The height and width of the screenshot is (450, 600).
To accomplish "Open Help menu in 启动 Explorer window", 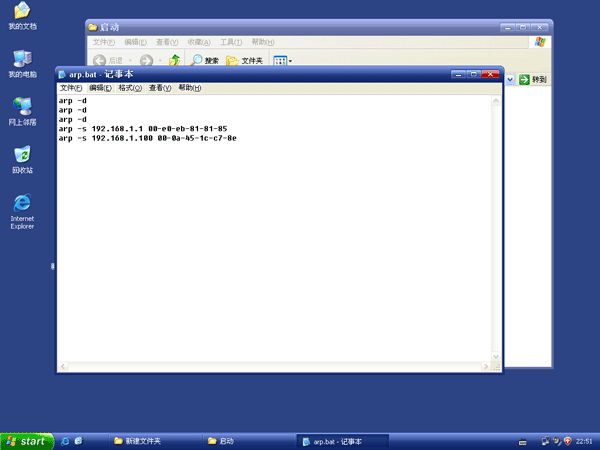I will [x=263, y=42].
